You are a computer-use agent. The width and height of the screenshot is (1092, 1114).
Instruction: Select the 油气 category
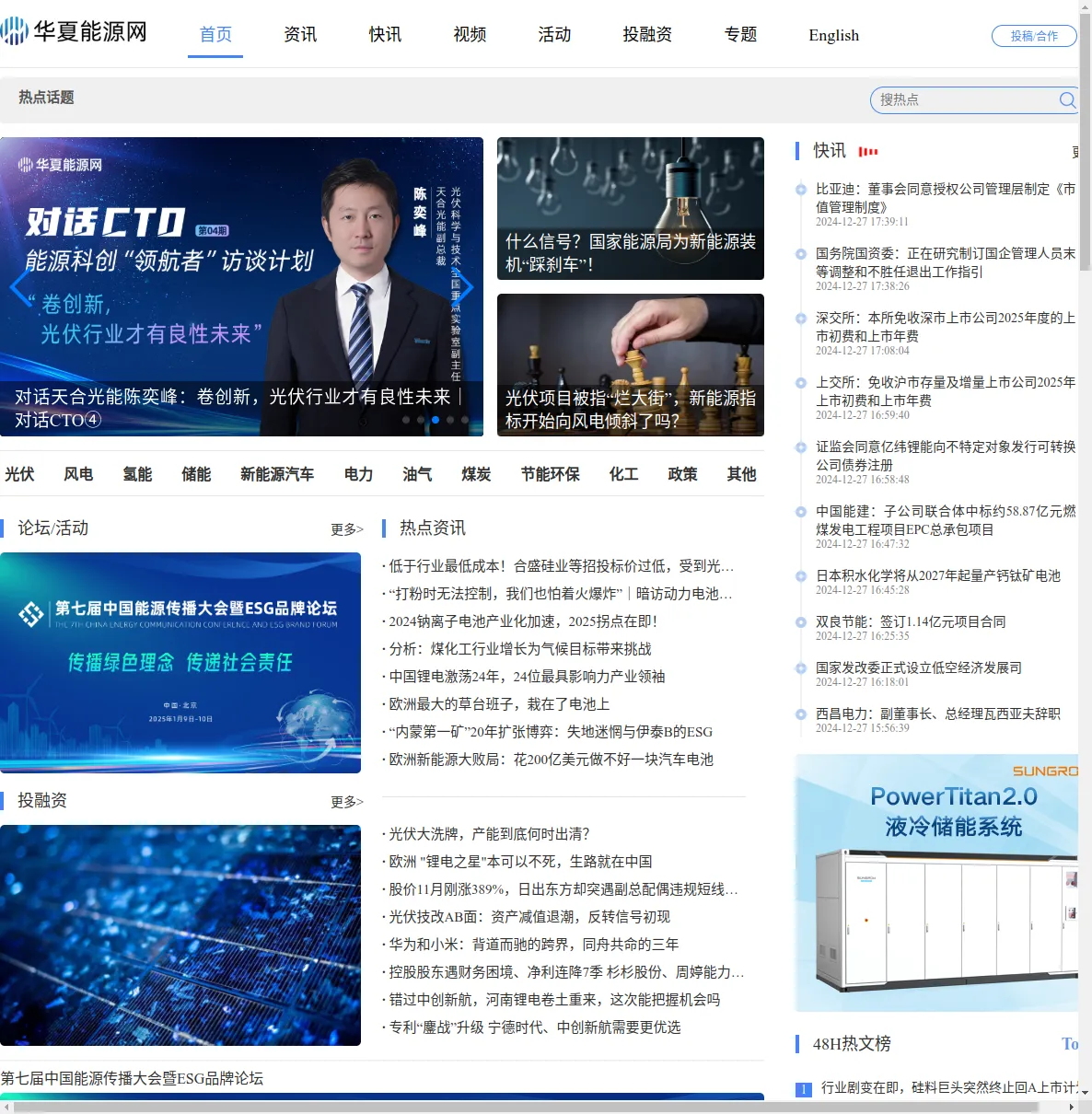pyautogui.click(x=417, y=474)
